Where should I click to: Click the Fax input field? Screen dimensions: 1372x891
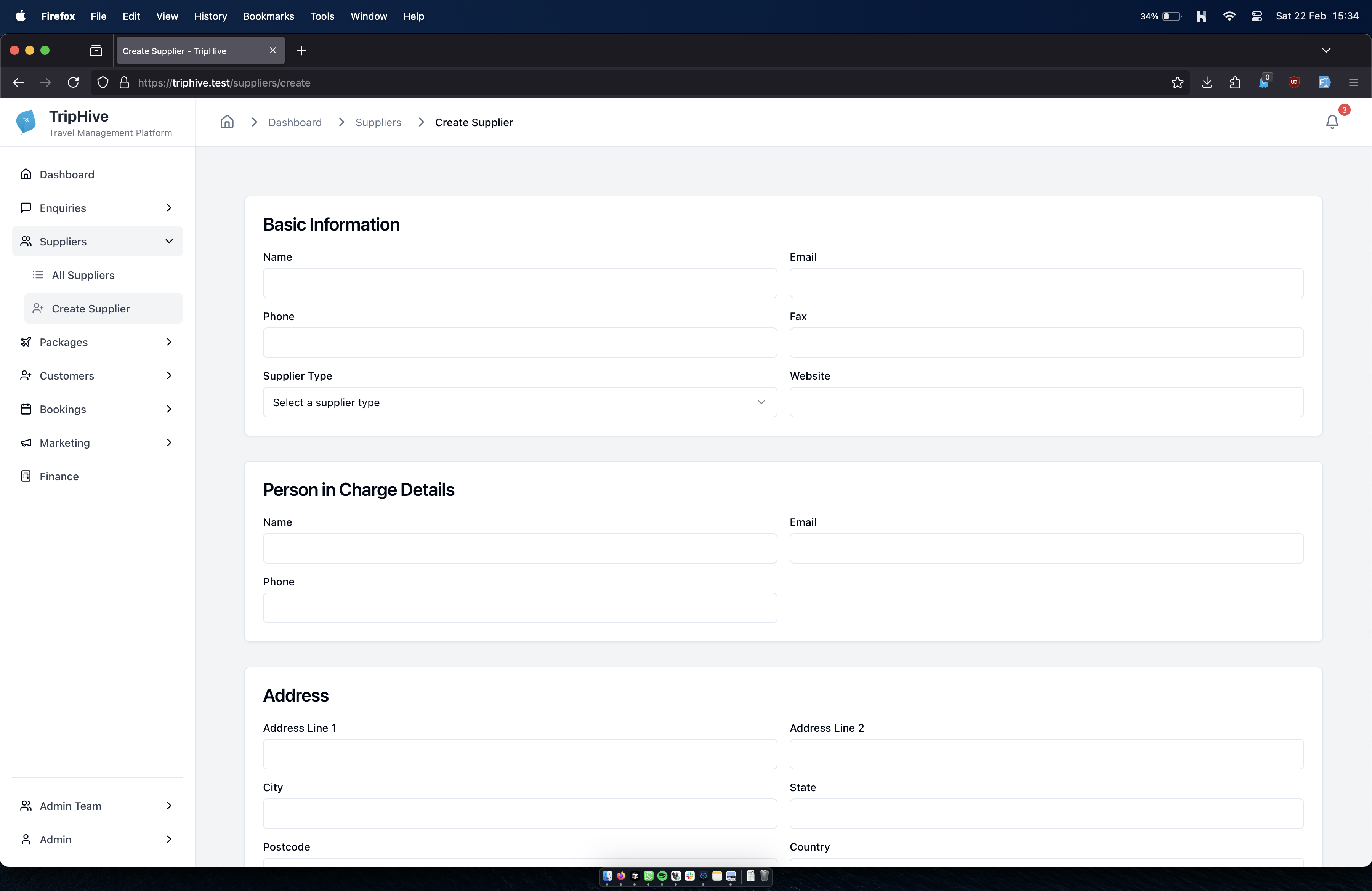(1046, 342)
